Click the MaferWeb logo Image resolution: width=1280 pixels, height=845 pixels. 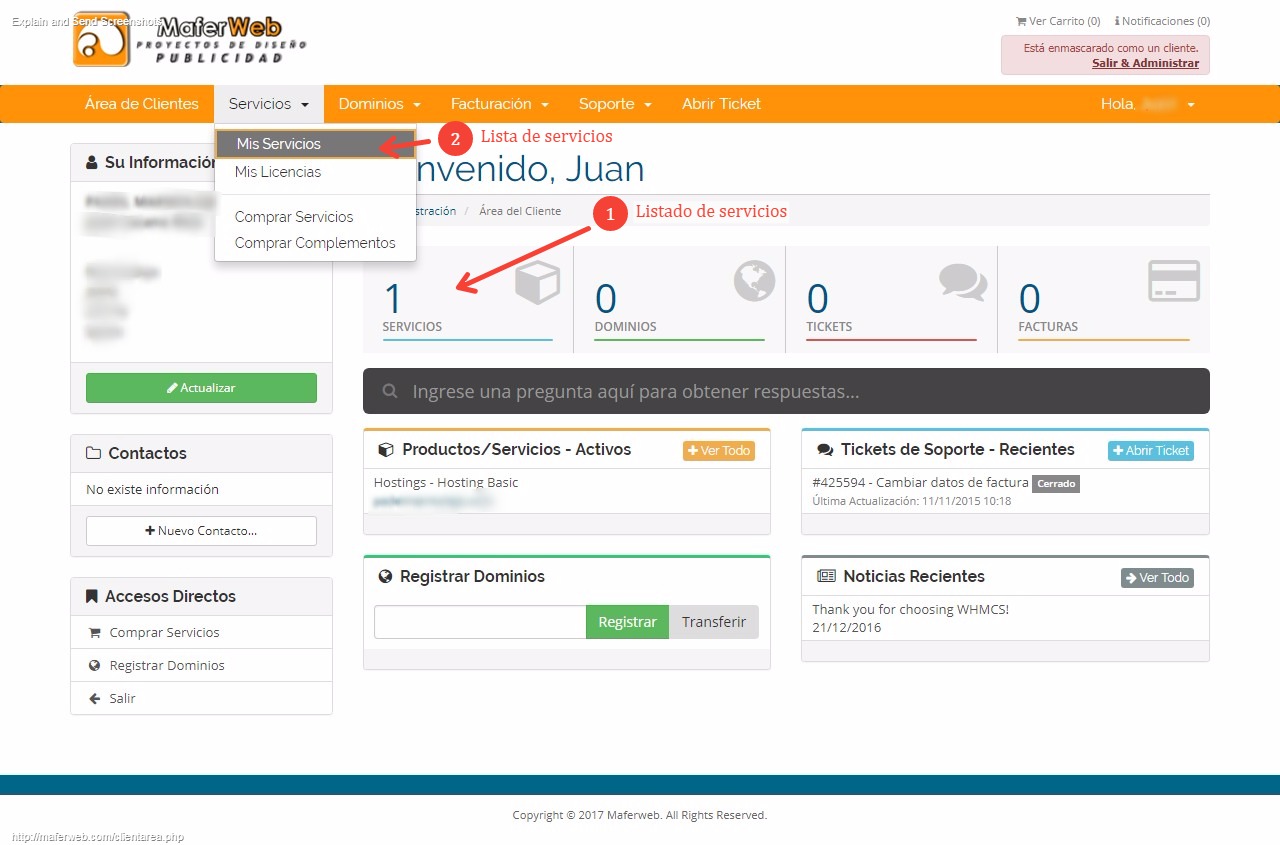[x=190, y=40]
